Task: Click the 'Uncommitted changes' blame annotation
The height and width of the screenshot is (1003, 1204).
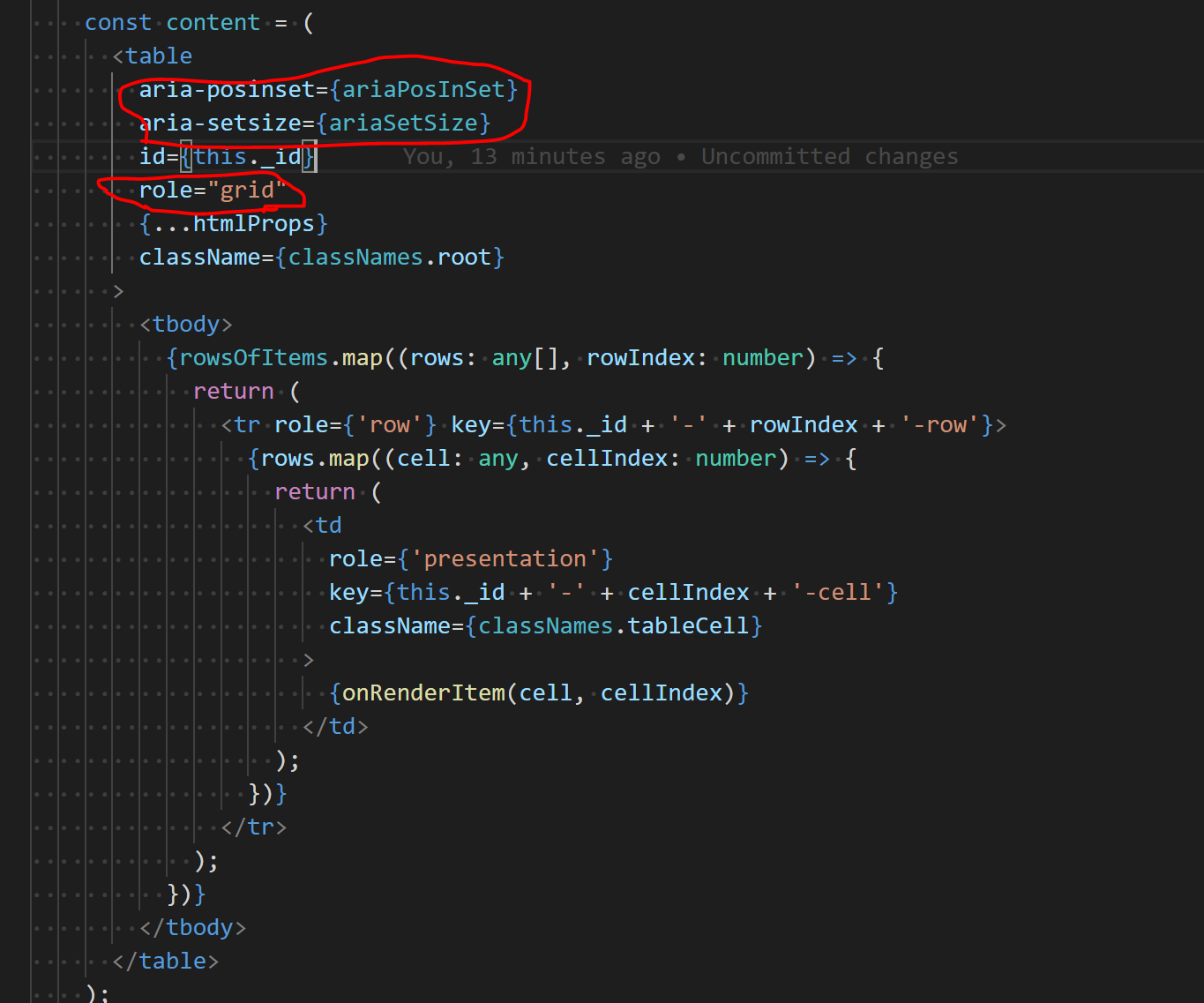Action: (827, 156)
